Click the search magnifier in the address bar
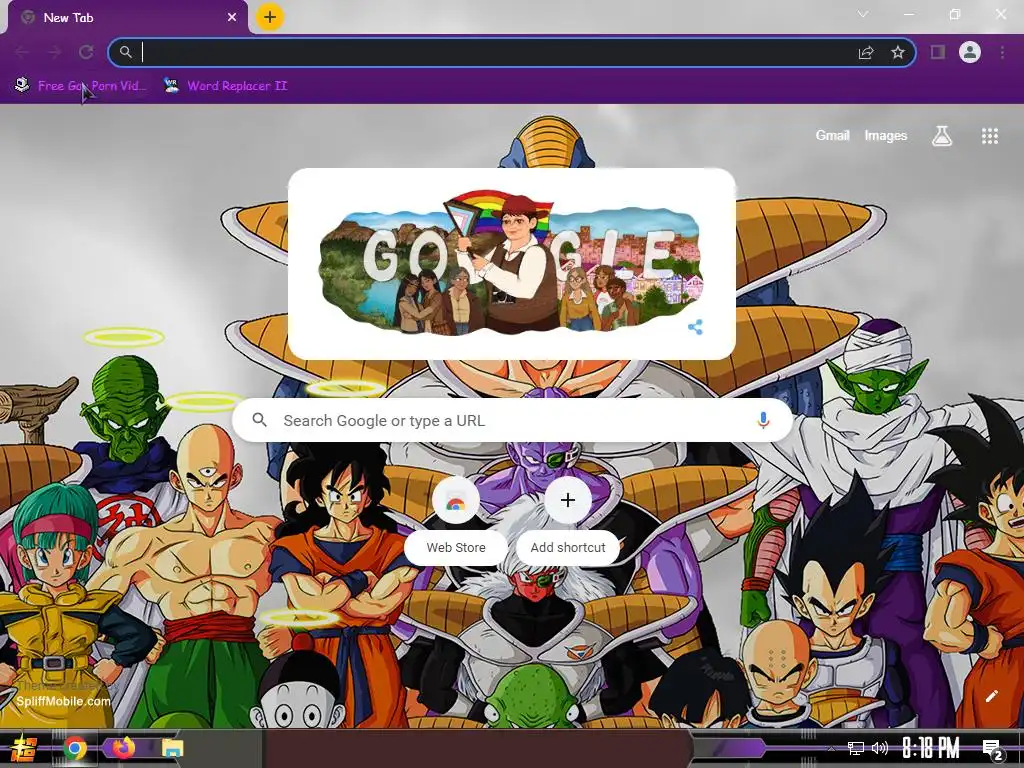Image resolution: width=1024 pixels, height=768 pixels. [x=126, y=52]
